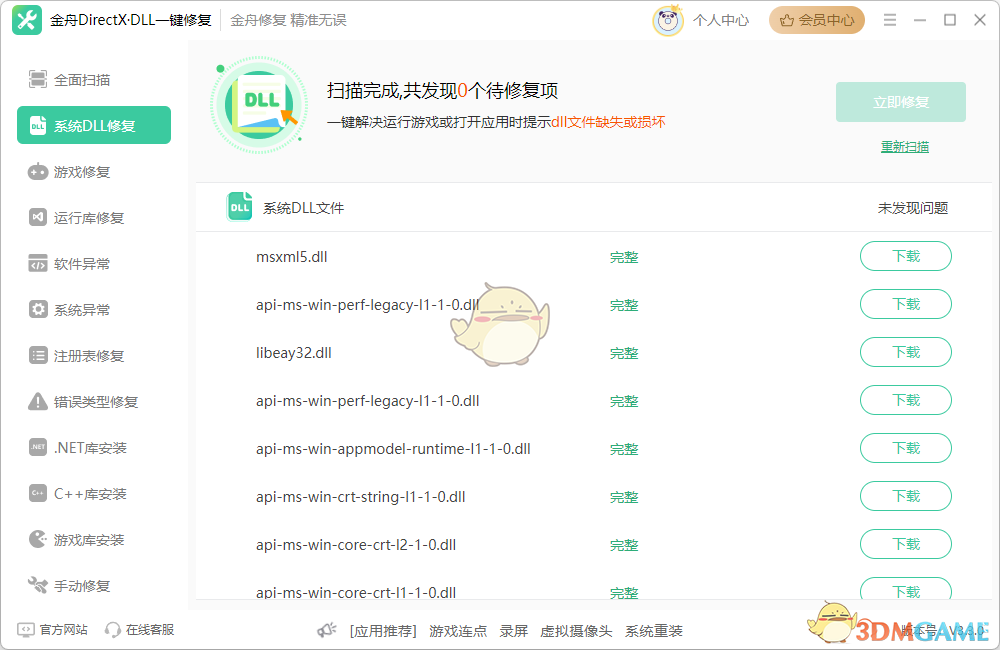Click the large circular DLL scan graphic

(259, 105)
